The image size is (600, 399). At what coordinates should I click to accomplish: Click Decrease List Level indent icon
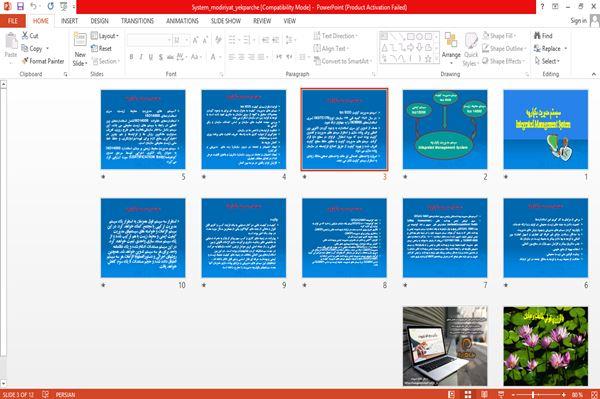coord(265,40)
